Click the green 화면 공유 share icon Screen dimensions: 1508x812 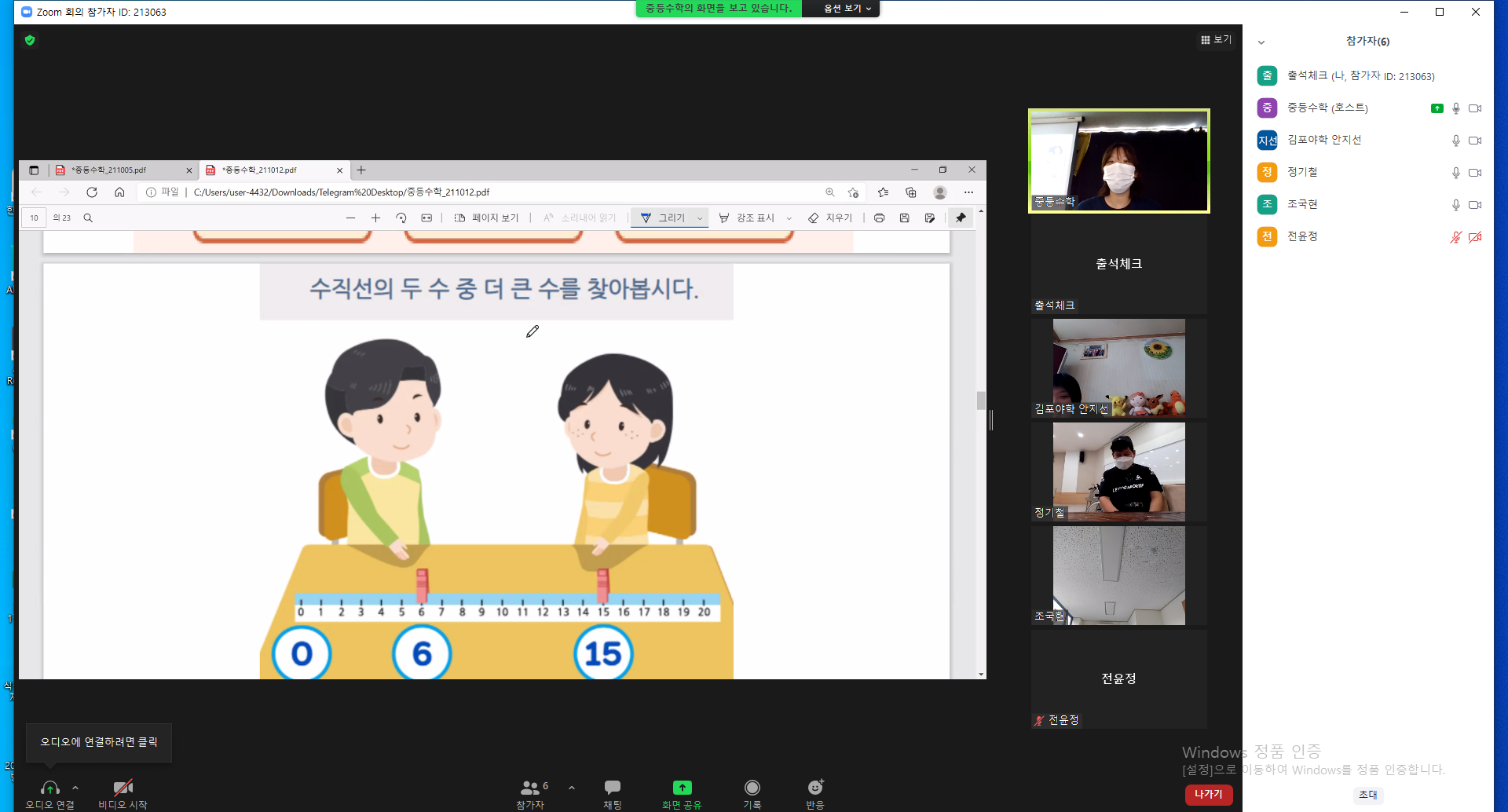click(x=682, y=788)
